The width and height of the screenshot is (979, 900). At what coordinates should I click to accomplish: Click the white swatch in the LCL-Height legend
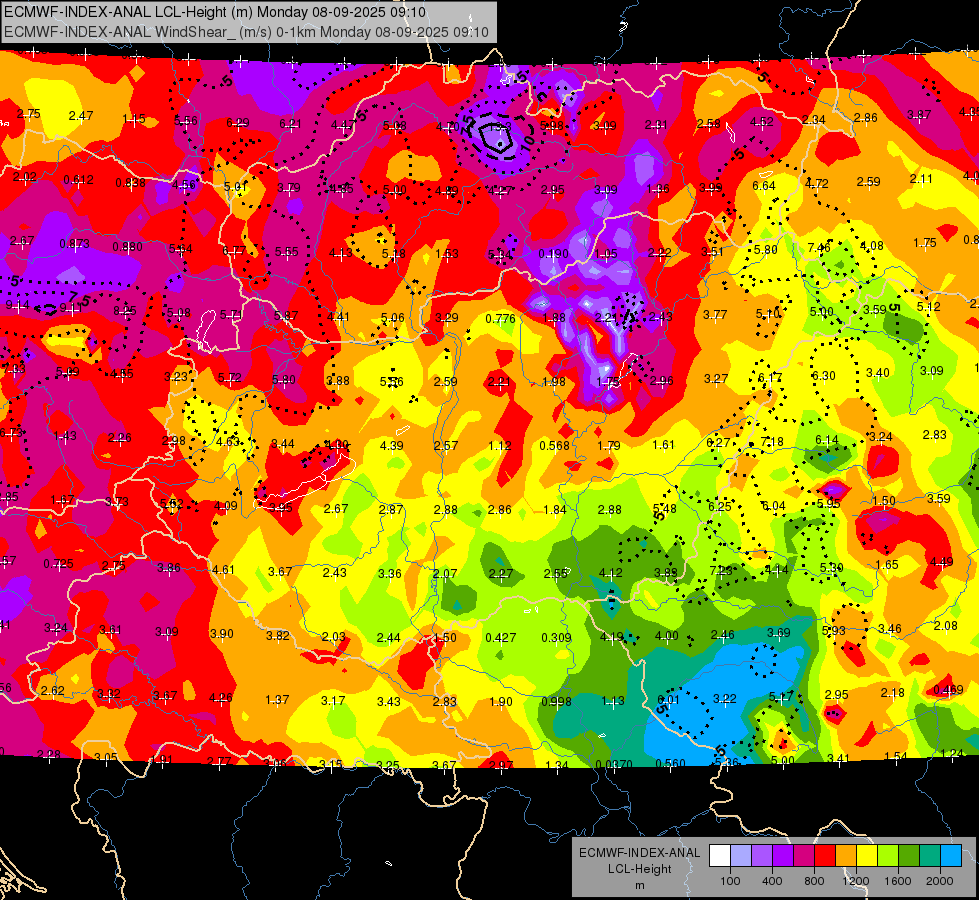720,856
